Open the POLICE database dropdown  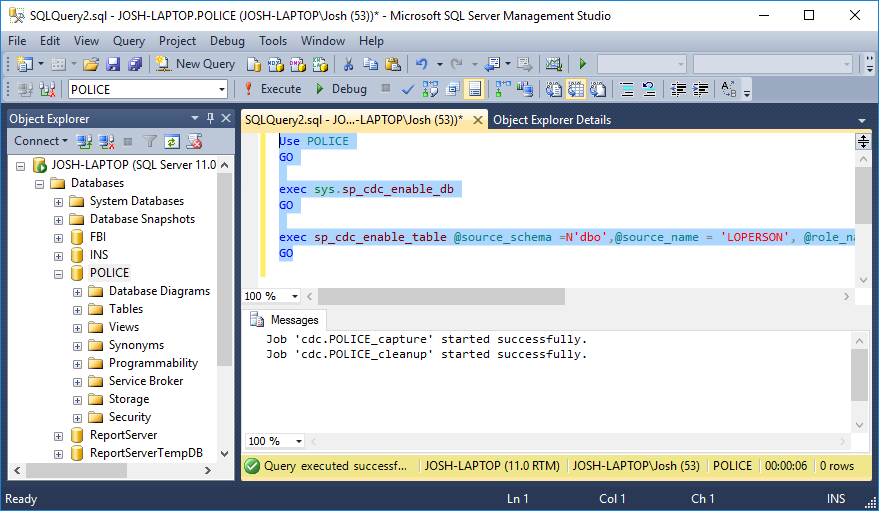coord(222,89)
